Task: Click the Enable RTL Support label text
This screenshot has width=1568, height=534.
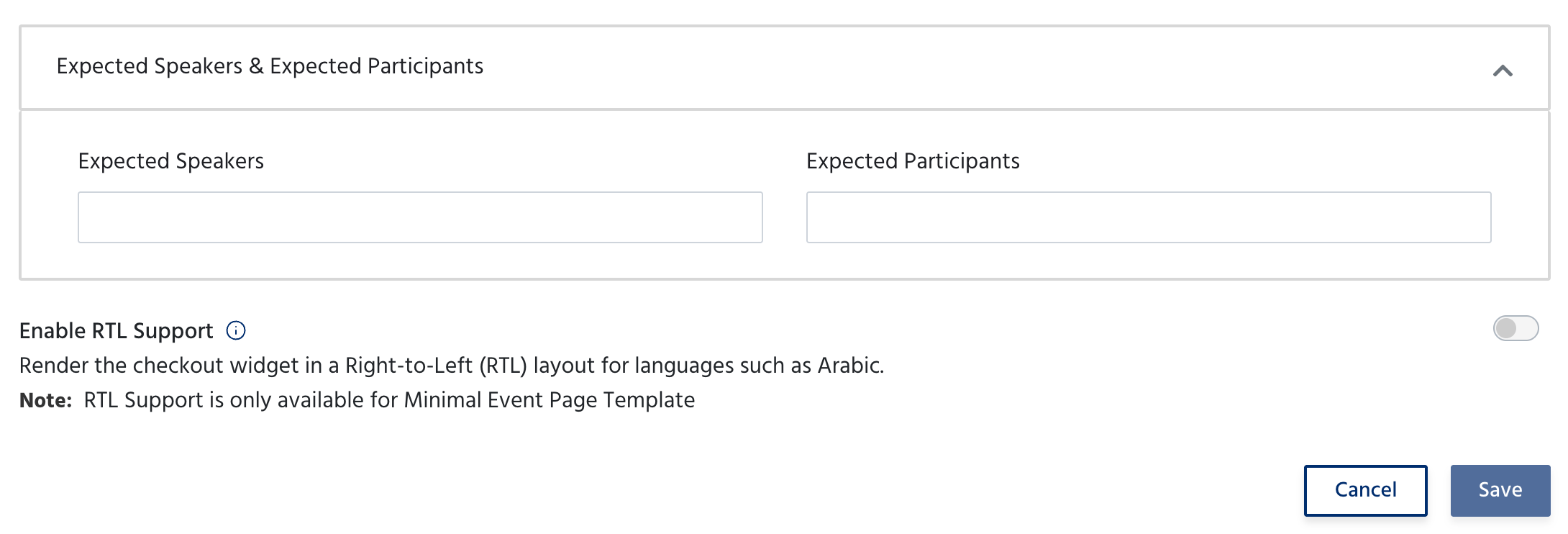Action: click(117, 331)
